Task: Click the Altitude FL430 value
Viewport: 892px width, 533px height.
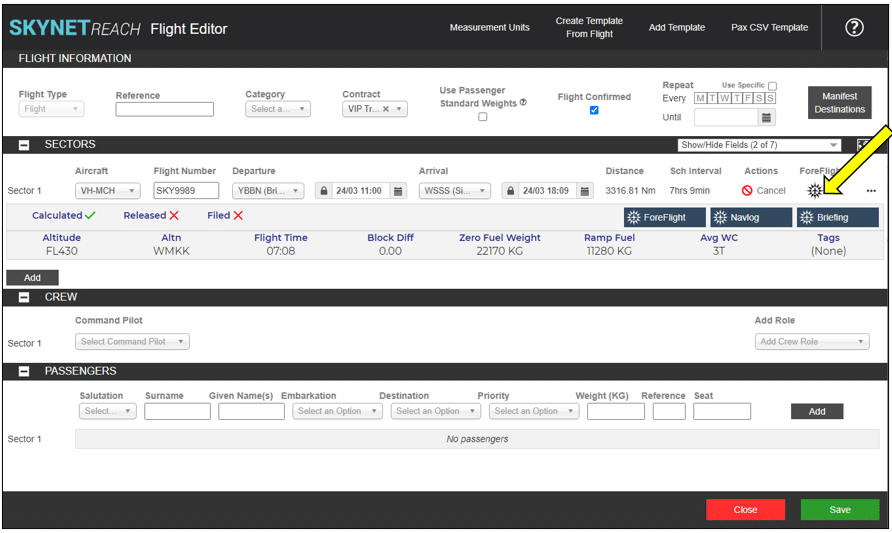Action: coord(61,251)
